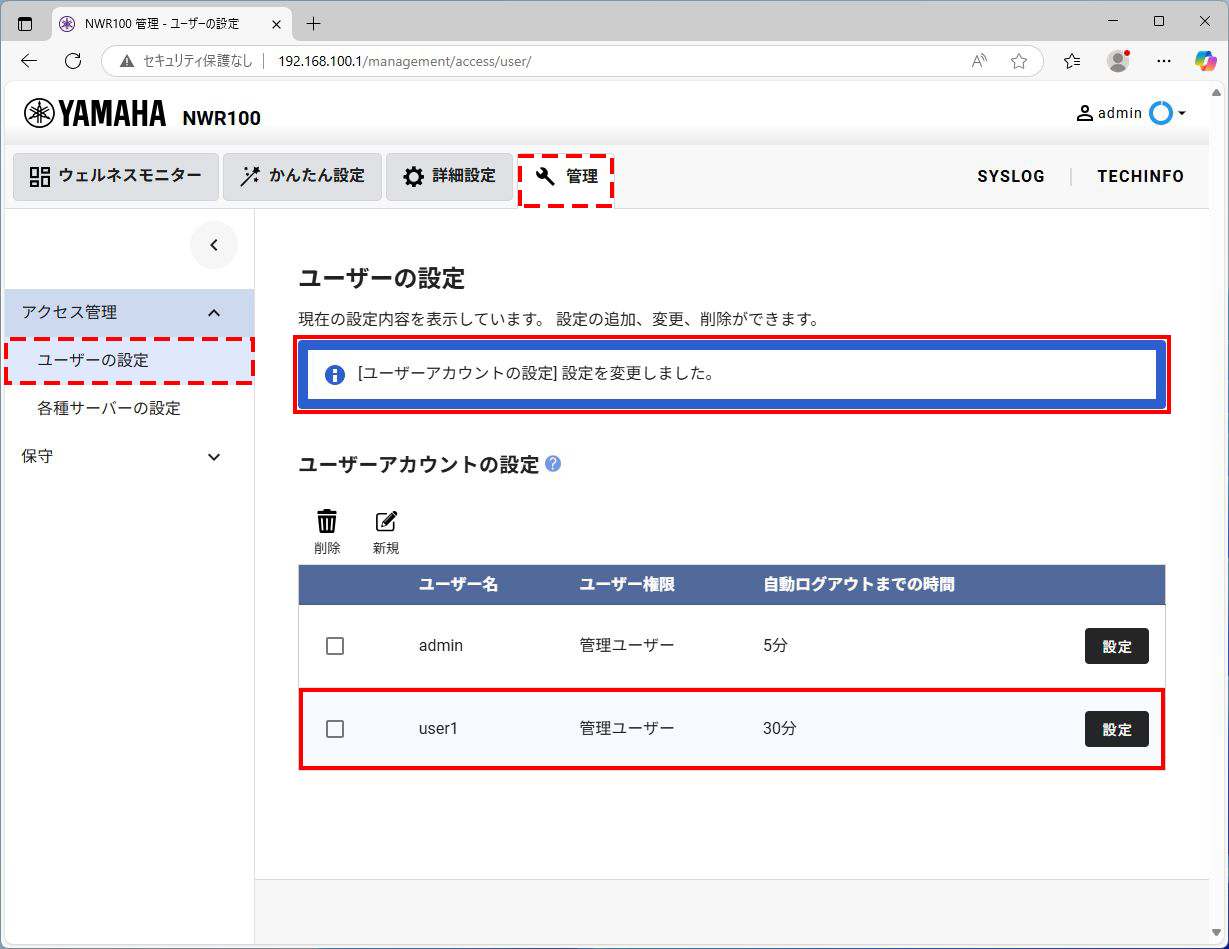Open the SYSLOG menu item
This screenshot has height=949, width=1229.
click(1011, 176)
